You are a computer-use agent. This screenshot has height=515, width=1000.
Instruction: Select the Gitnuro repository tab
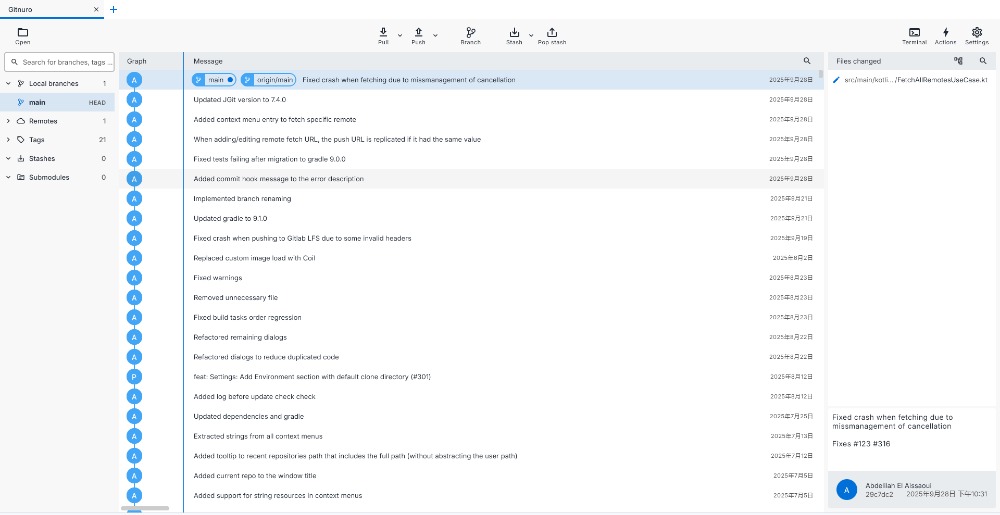pyautogui.click(x=45, y=9)
